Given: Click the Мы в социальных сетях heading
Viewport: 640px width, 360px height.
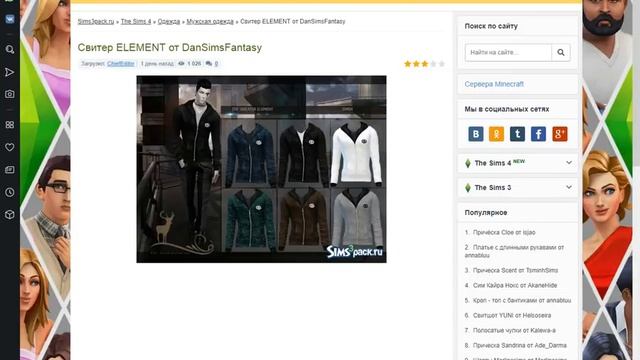Looking at the screenshot, I should [507, 109].
